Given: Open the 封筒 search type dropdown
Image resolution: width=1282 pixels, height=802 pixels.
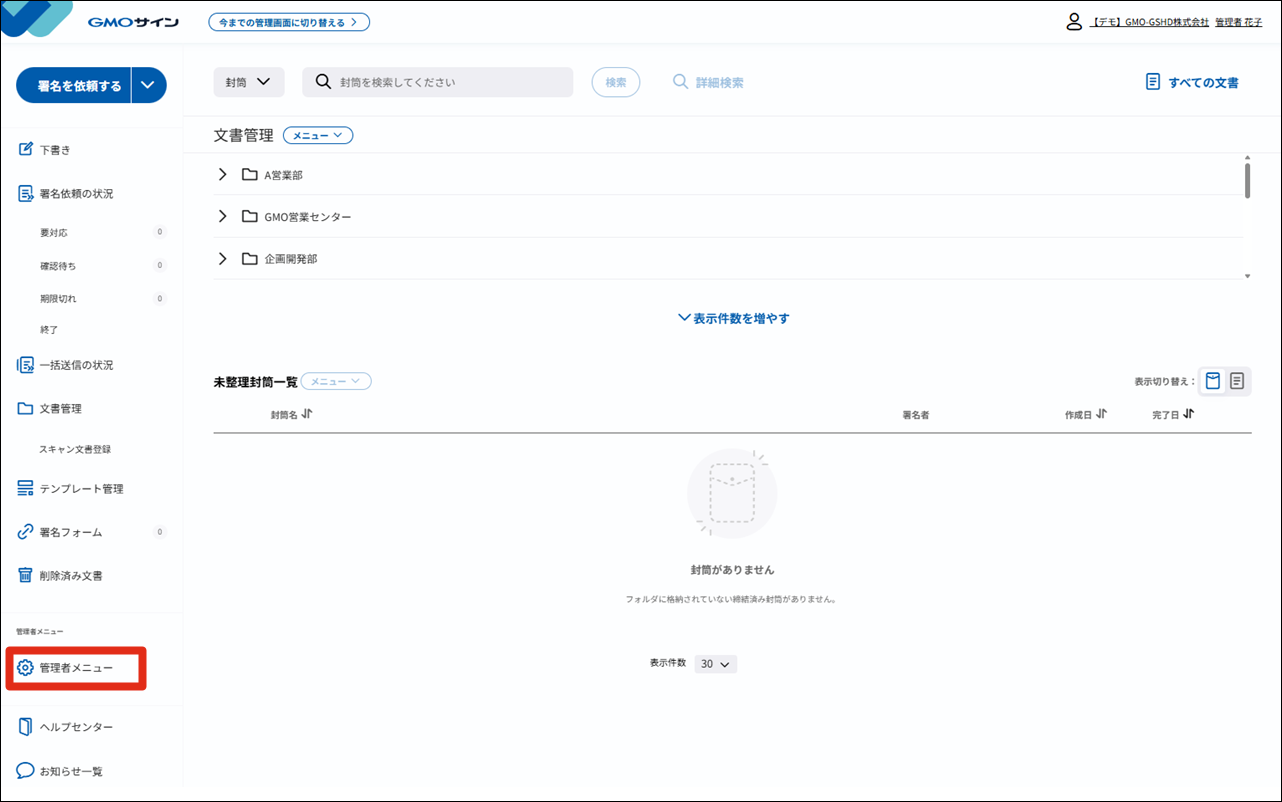Looking at the screenshot, I should 249,82.
